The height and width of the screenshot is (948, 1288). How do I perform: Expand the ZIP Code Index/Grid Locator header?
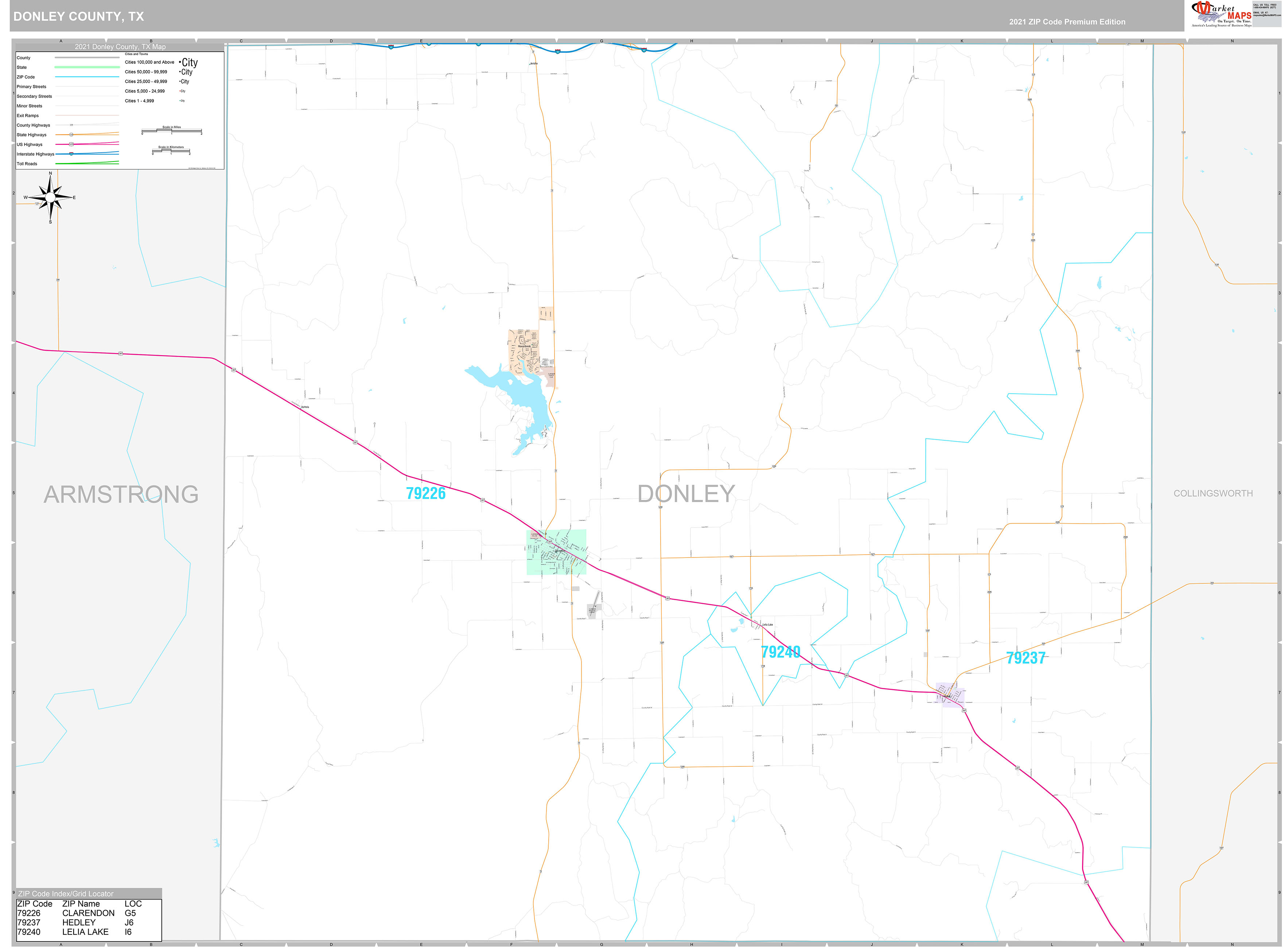coord(66,893)
